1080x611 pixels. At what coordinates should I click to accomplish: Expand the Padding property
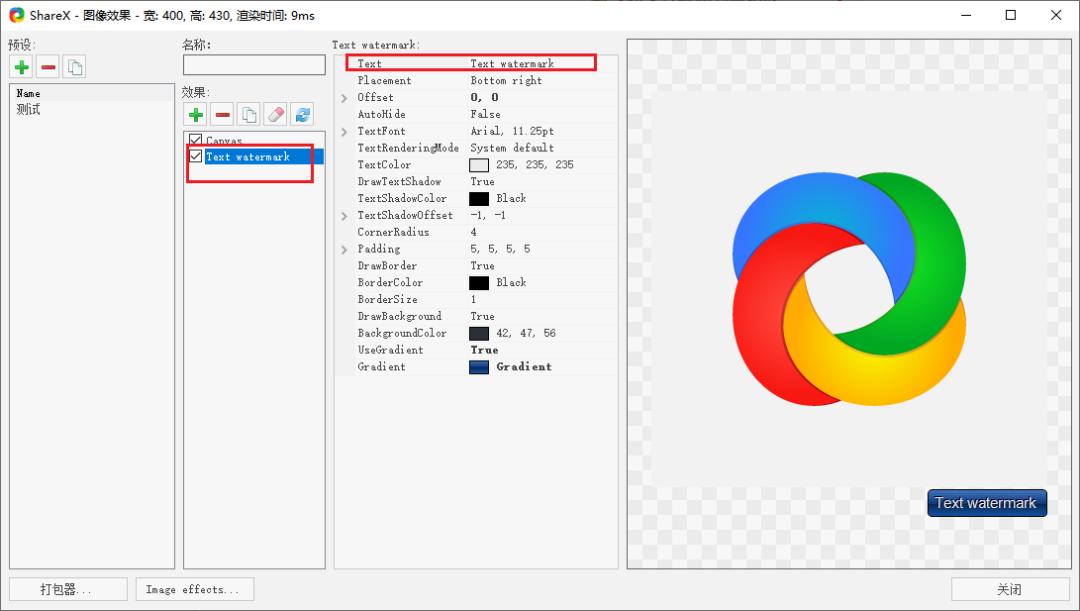345,249
